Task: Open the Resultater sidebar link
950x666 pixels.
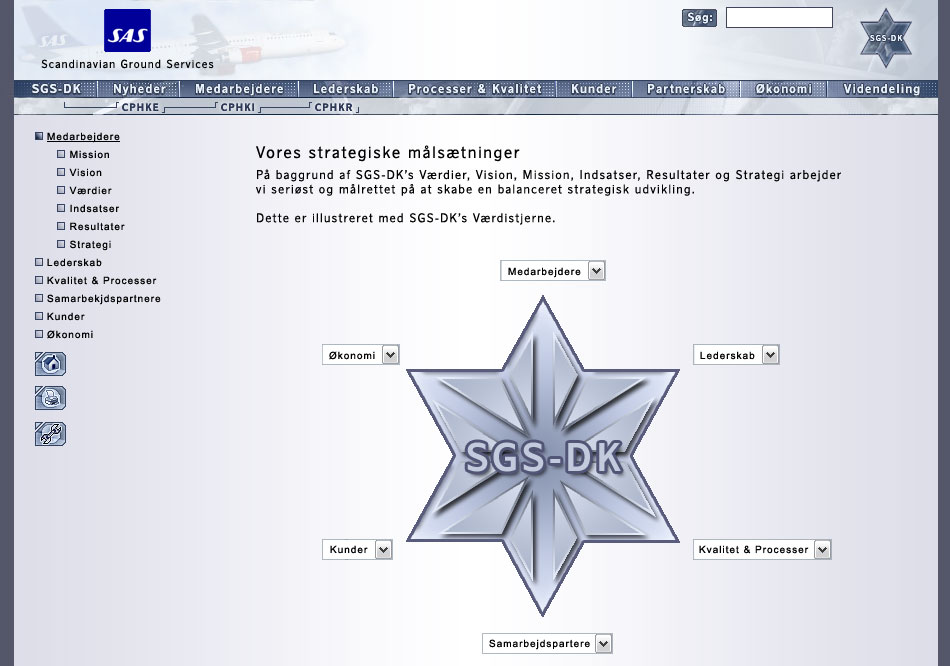Action: (97, 227)
